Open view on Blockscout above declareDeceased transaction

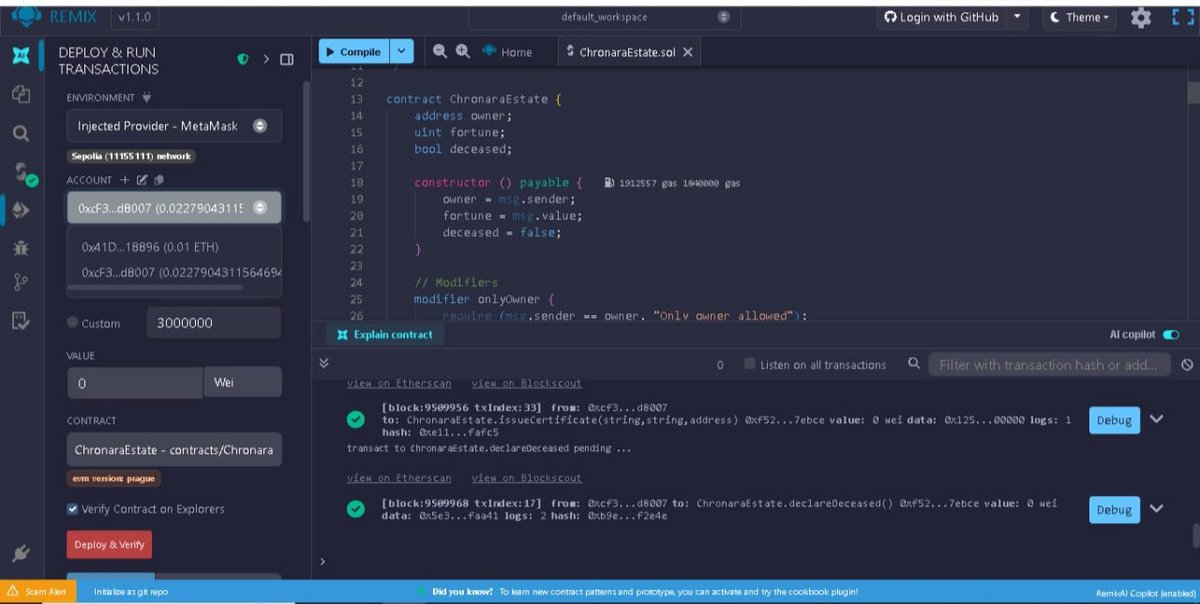click(x=526, y=478)
